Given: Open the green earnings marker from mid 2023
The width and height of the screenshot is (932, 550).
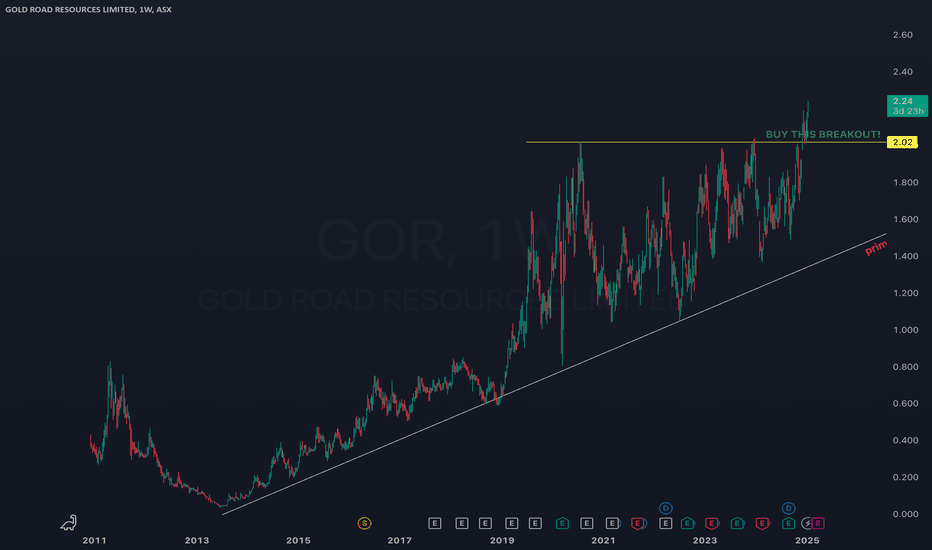Looking at the screenshot, I should click(737, 523).
